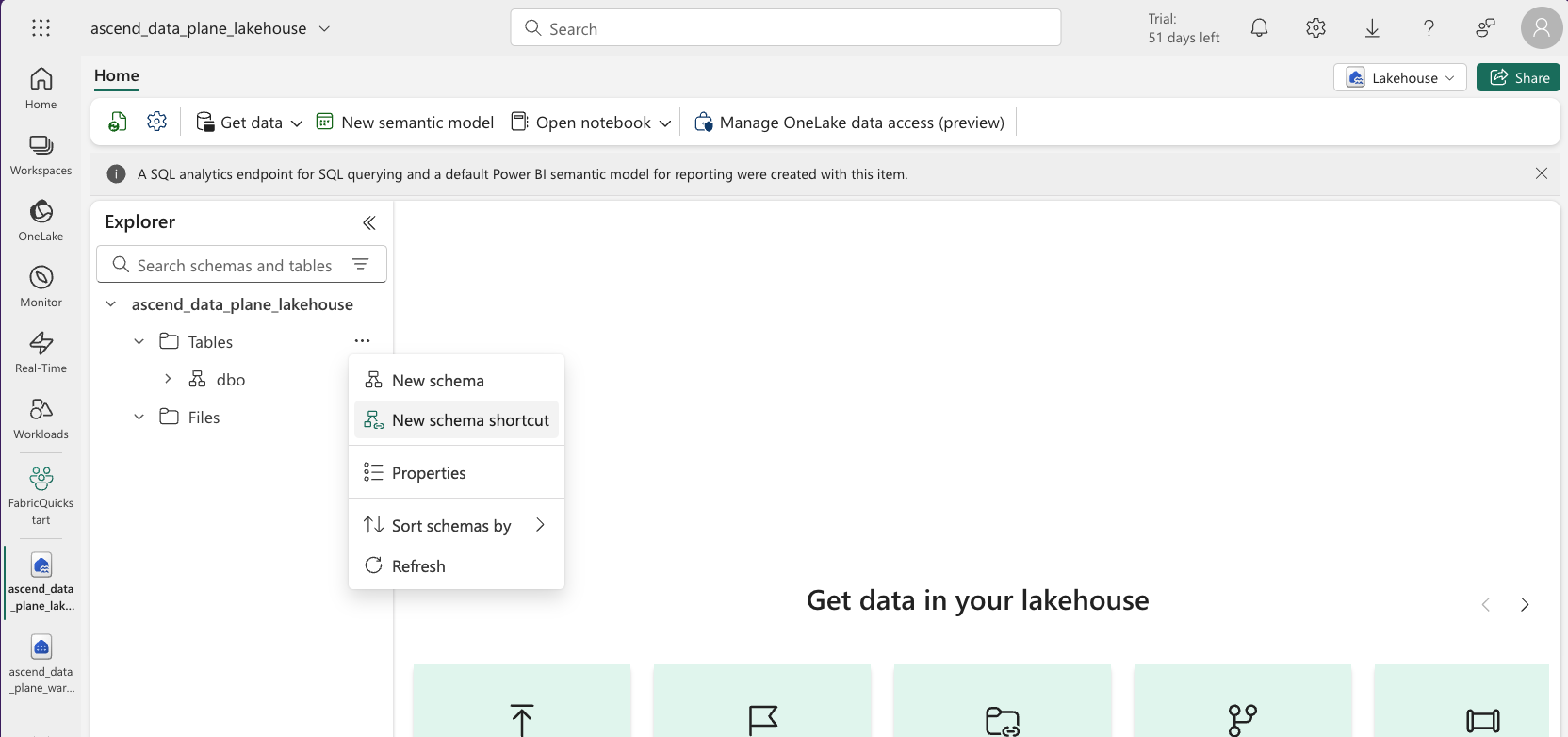Click the Tables more options ellipsis
Image resolution: width=1568 pixels, height=737 pixels.
[363, 341]
